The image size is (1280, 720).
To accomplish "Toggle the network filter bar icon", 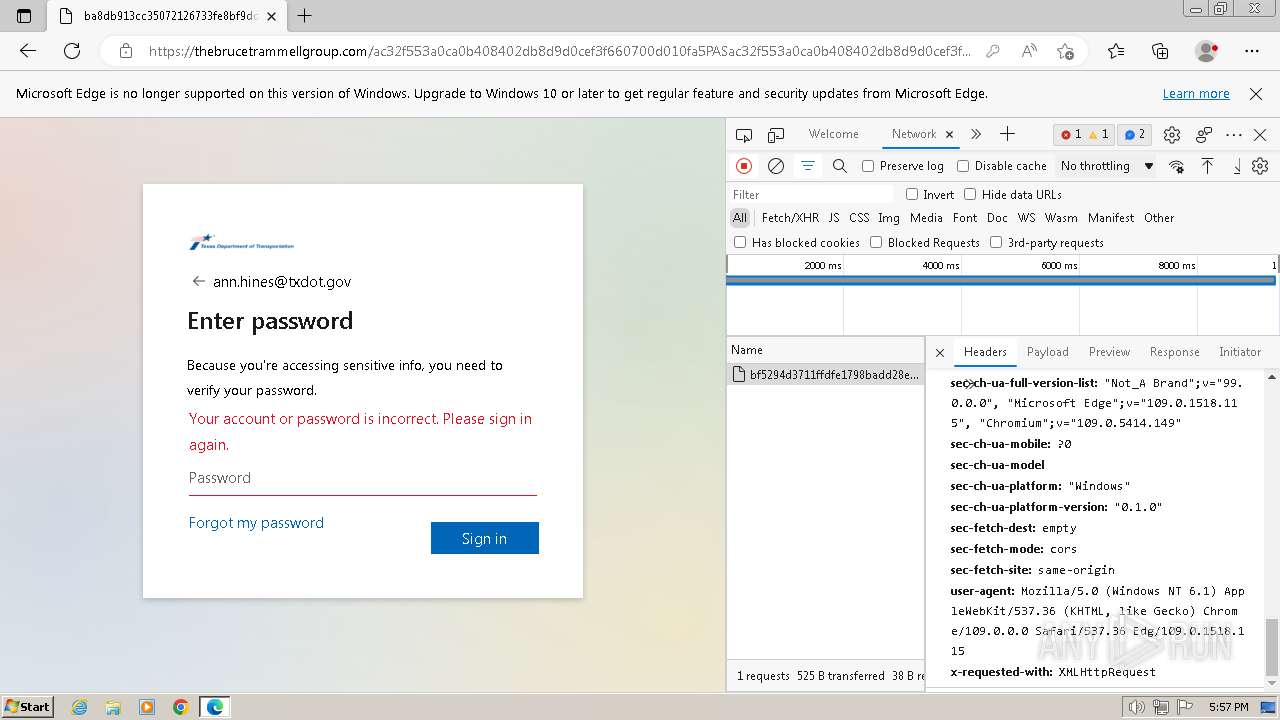I will [808, 166].
